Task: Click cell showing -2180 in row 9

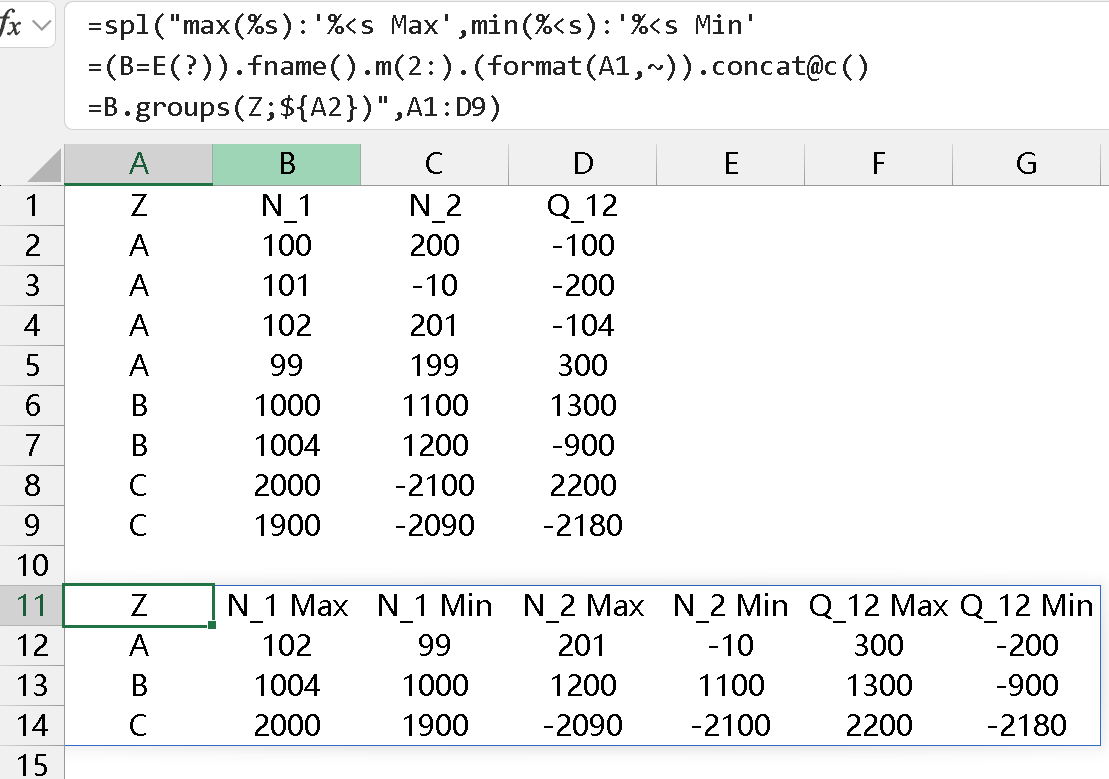Action: [583, 525]
